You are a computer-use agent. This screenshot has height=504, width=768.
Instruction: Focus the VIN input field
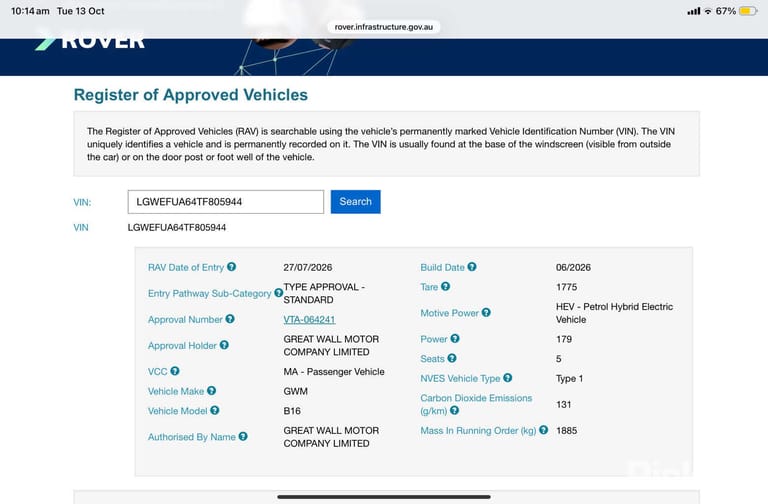(226, 202)
